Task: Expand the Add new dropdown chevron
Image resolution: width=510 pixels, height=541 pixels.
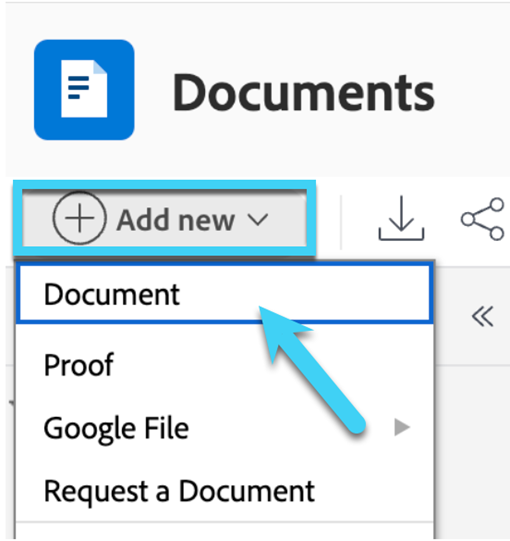Action: (x=258, y=219)
